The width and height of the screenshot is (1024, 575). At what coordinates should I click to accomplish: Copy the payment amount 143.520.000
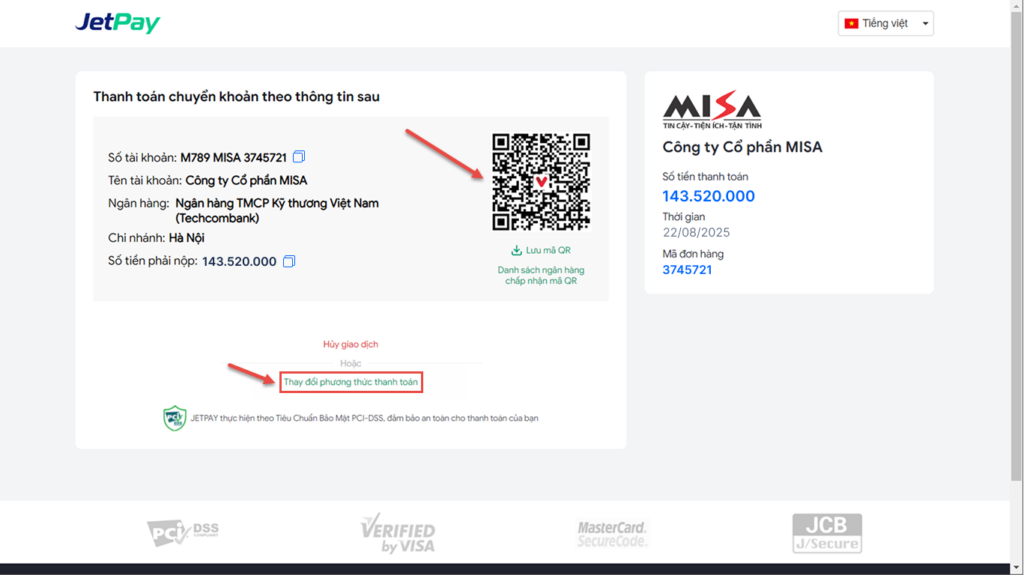(289, 261)
